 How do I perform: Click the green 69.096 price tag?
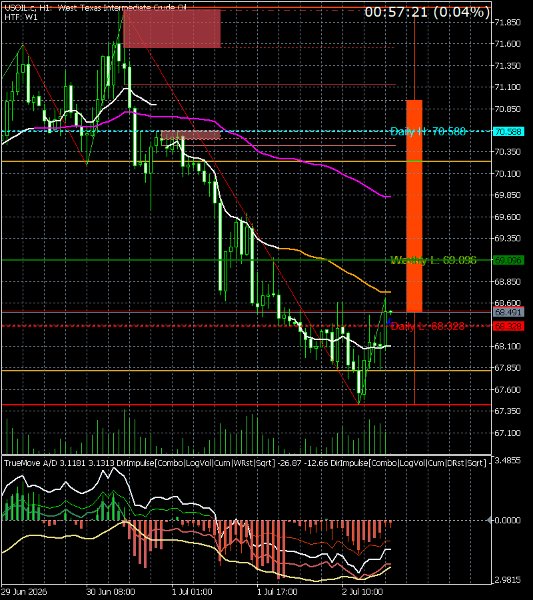tap(508, 261)
